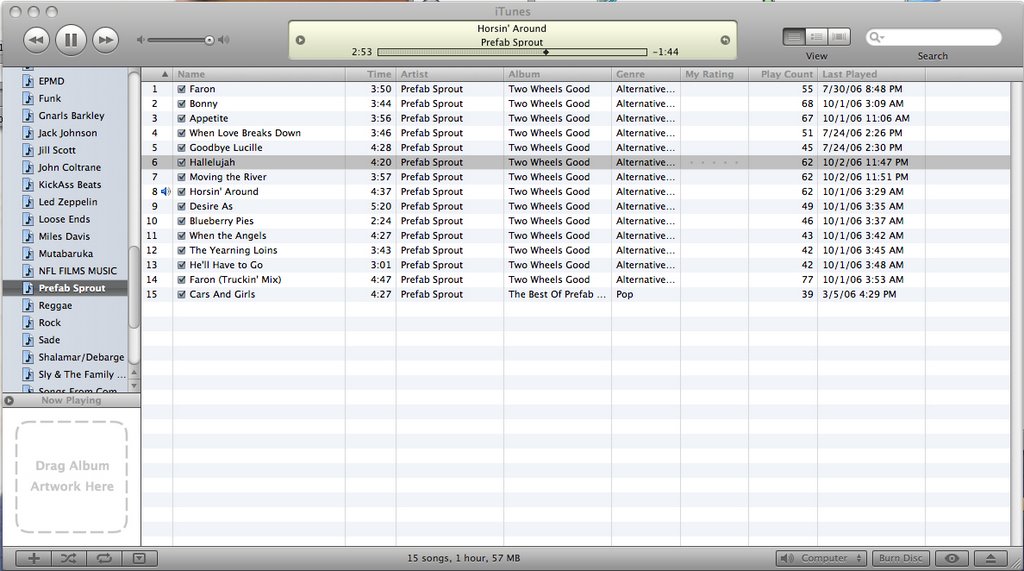Click the eject disc button
The height and width of the screenshot is (571, 1024).
tap(991, 558)
